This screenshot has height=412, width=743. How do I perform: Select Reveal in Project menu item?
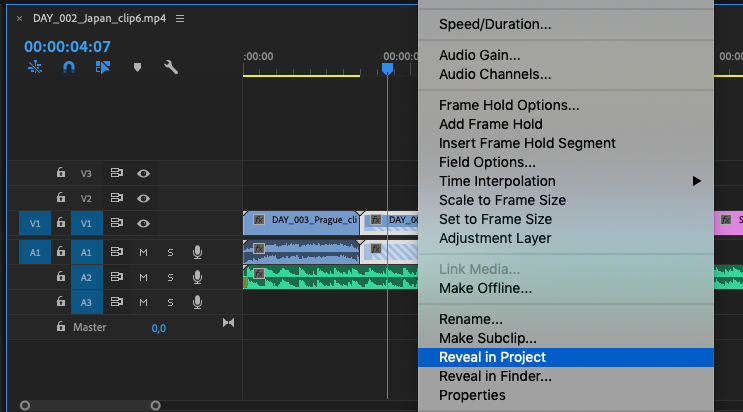click(492, 357)
